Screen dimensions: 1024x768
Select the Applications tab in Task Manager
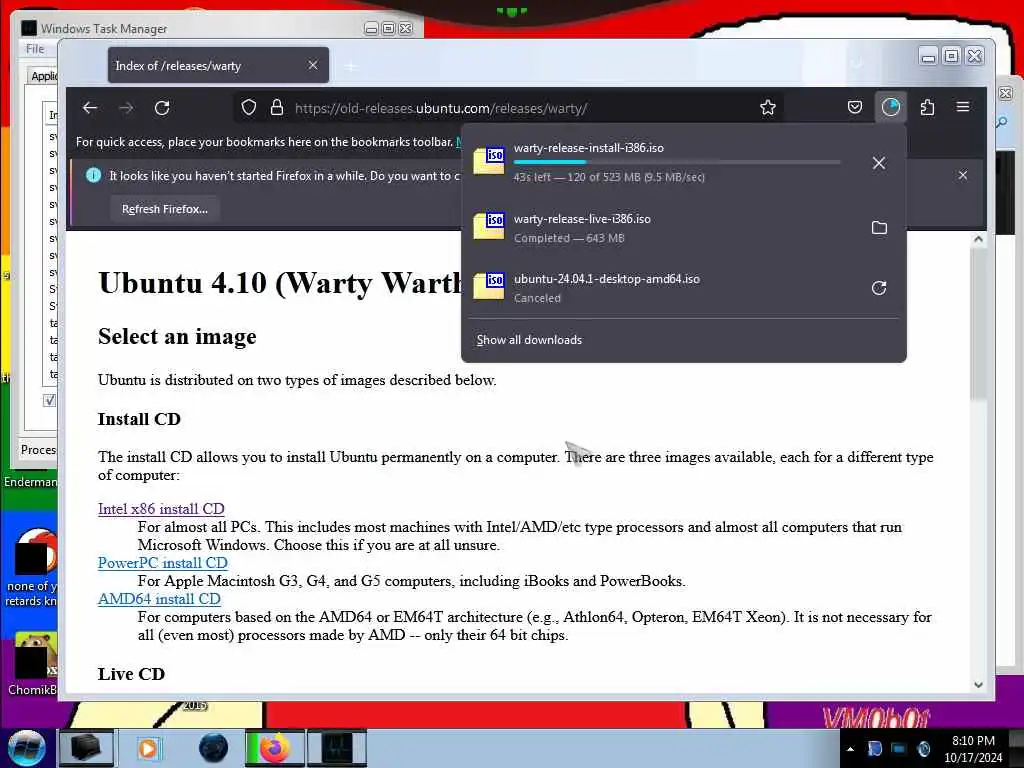point(43,76)
